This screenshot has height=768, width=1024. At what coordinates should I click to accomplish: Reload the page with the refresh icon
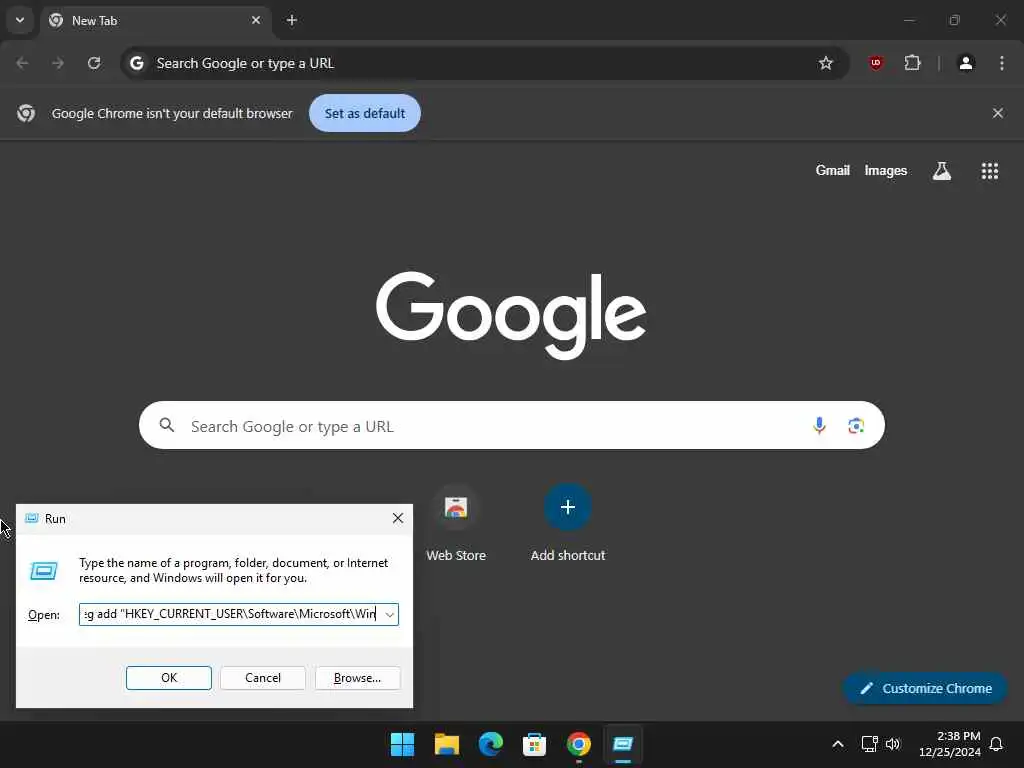coord(94,63)
